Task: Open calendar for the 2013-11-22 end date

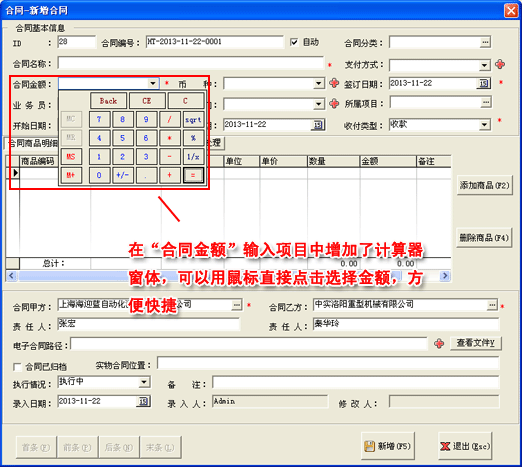Action: (318, 125)
